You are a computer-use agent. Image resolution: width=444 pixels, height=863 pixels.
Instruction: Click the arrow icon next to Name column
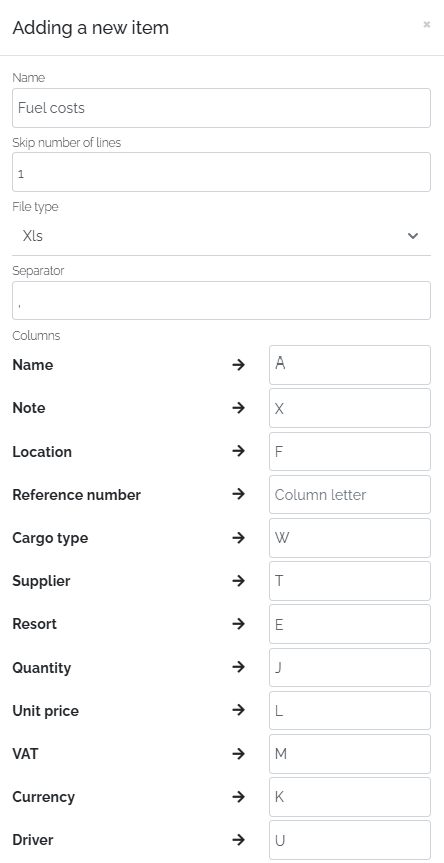(x=238, y=365)
